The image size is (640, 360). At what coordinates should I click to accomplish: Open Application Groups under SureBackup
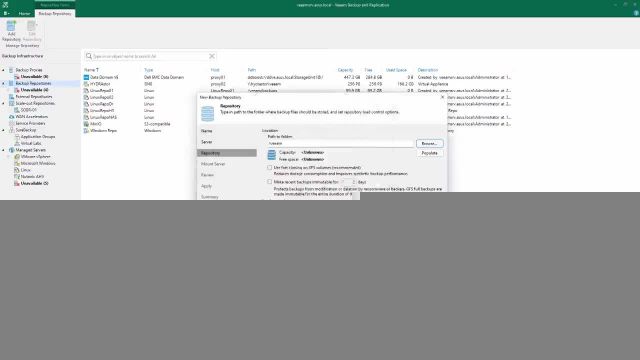(38, 137)
